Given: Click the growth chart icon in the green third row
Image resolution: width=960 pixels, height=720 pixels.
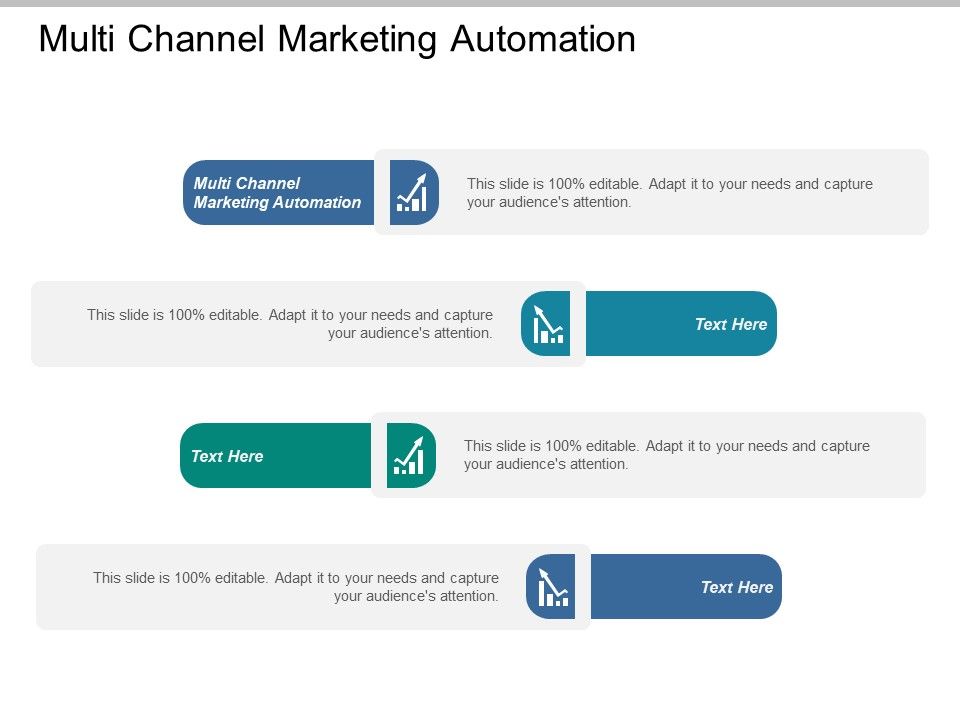Looking at the screenshot, I should (x=409, y=456).
